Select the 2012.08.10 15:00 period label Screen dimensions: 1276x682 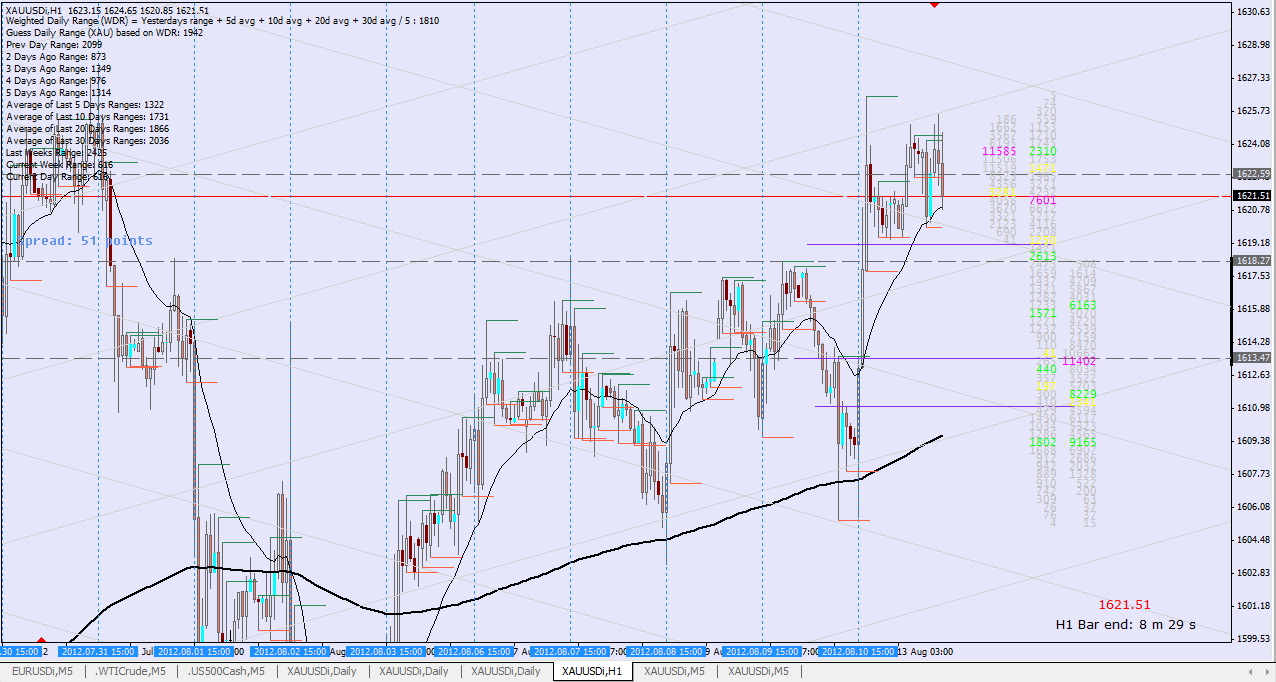tap(858, 651)
